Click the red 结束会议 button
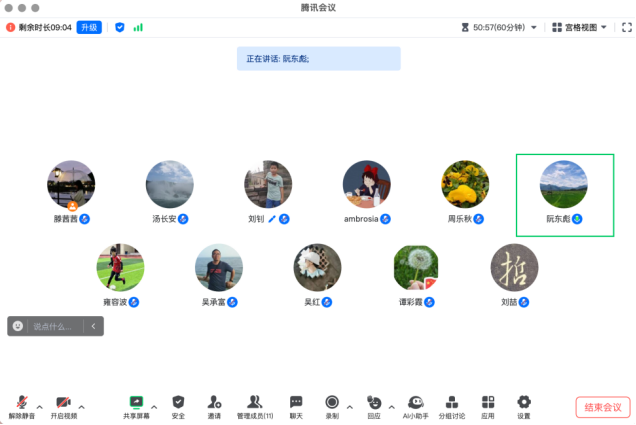The image size is (636, 425). [603, 406]
